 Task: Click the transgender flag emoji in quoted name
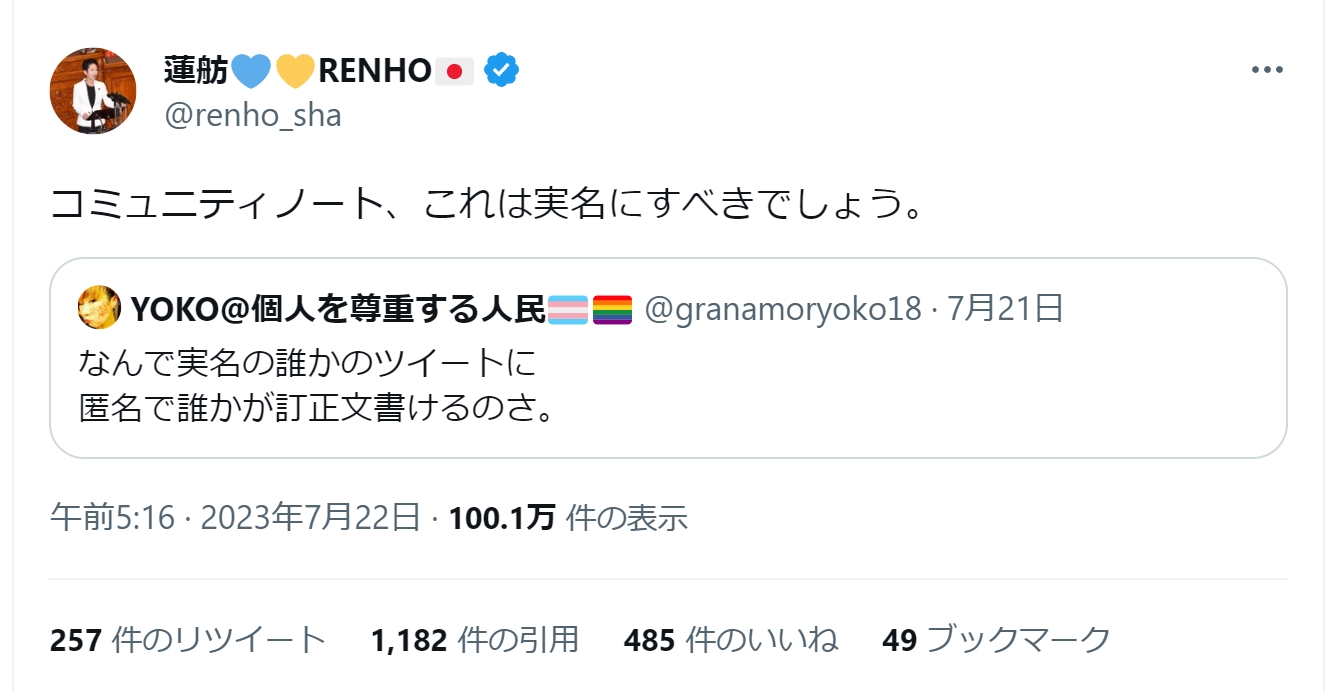568,311
